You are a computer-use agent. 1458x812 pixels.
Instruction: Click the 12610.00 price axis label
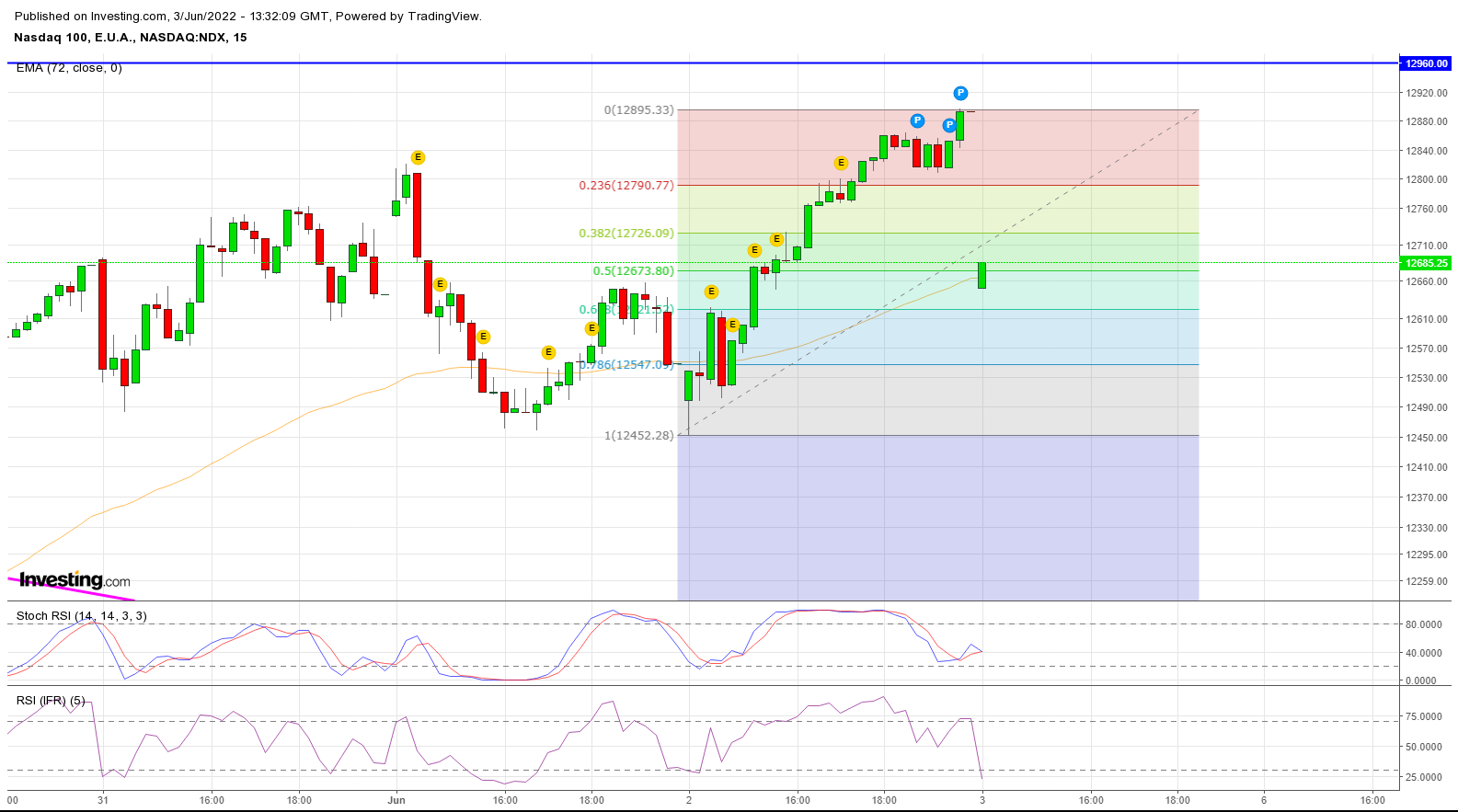1427,319
